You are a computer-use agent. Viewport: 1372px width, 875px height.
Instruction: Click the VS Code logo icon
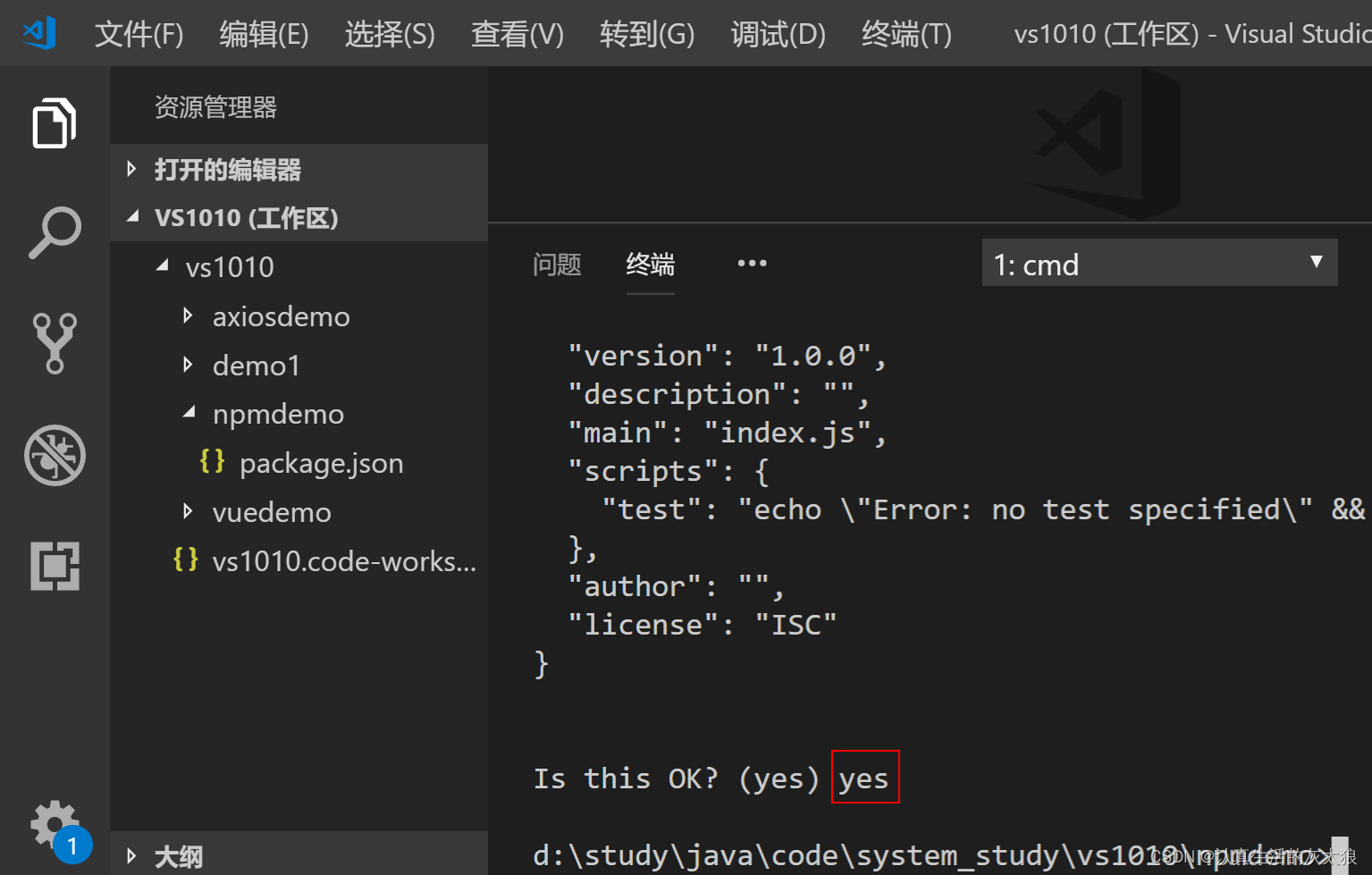click(39, 33)
